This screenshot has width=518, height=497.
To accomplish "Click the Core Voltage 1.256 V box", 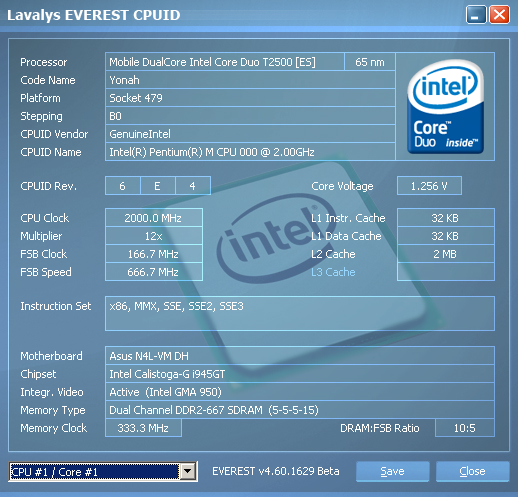I will 429,186.
